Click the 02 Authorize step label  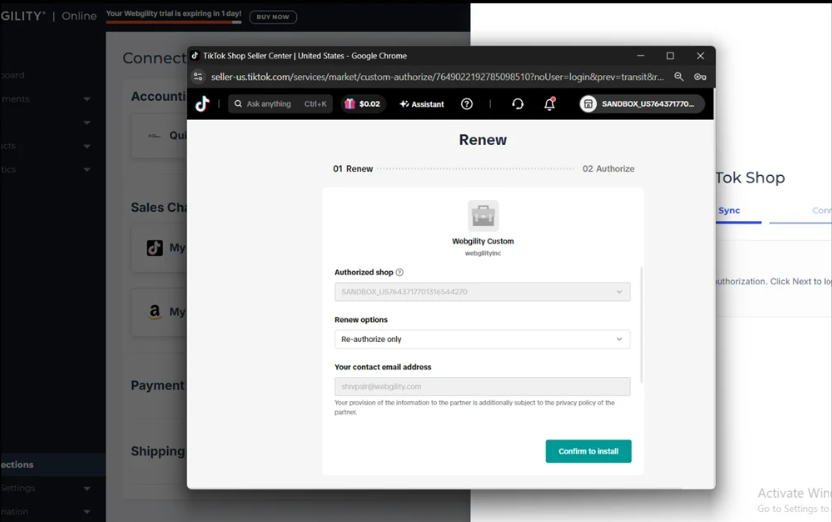click(608, 169)
